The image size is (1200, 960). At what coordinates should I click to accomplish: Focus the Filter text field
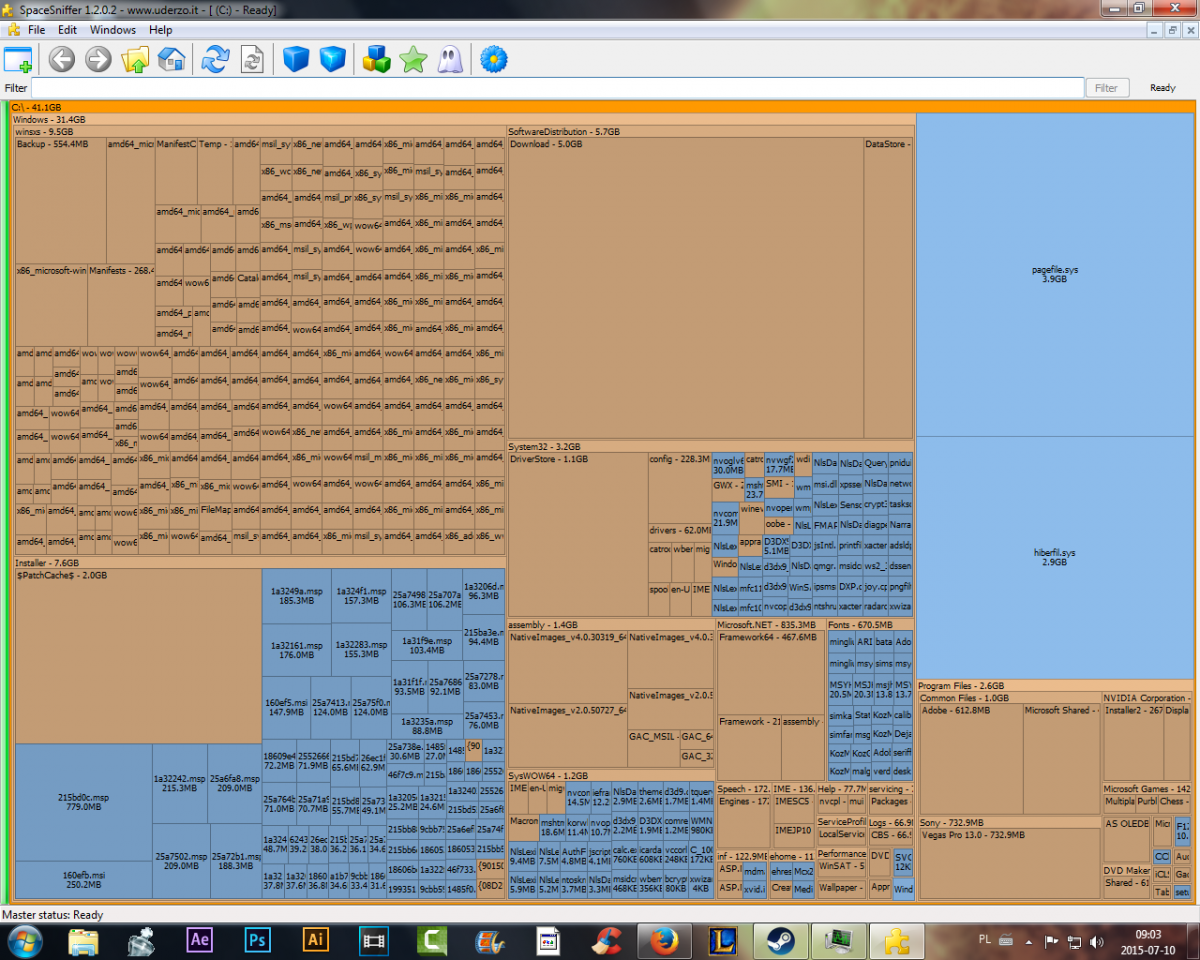tap(558, 88)
